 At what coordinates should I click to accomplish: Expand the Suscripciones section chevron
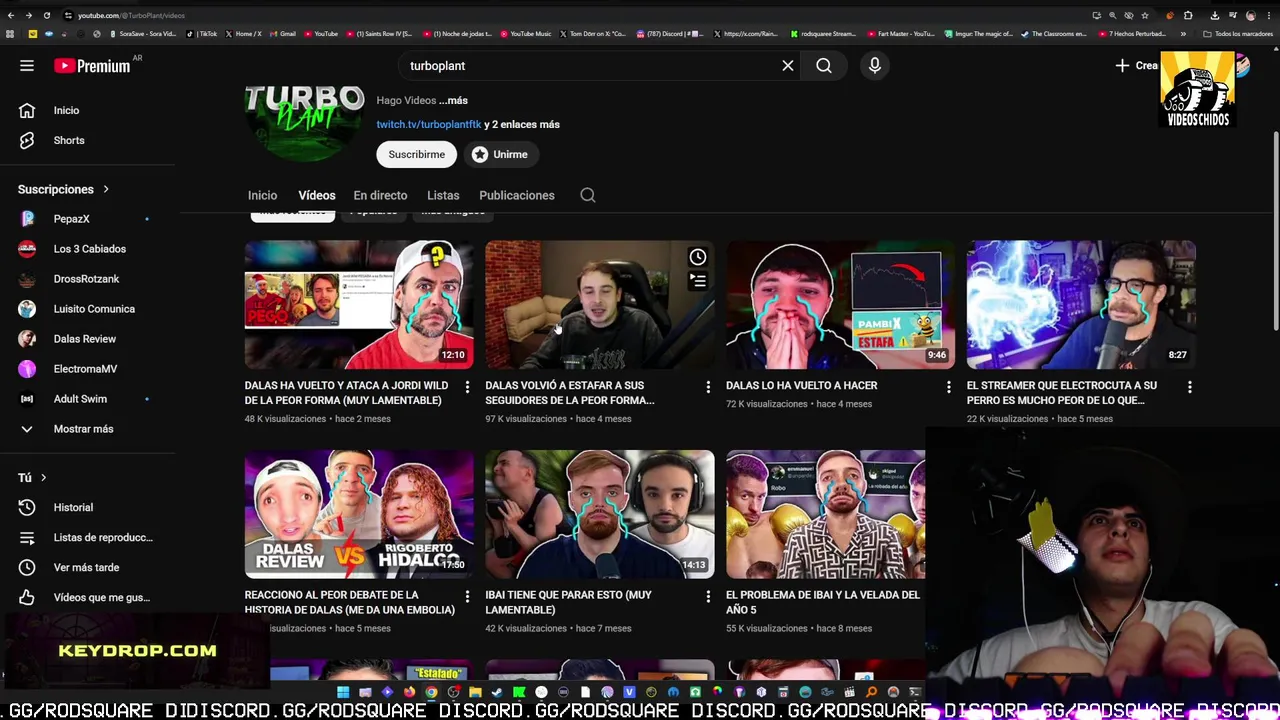105,189
